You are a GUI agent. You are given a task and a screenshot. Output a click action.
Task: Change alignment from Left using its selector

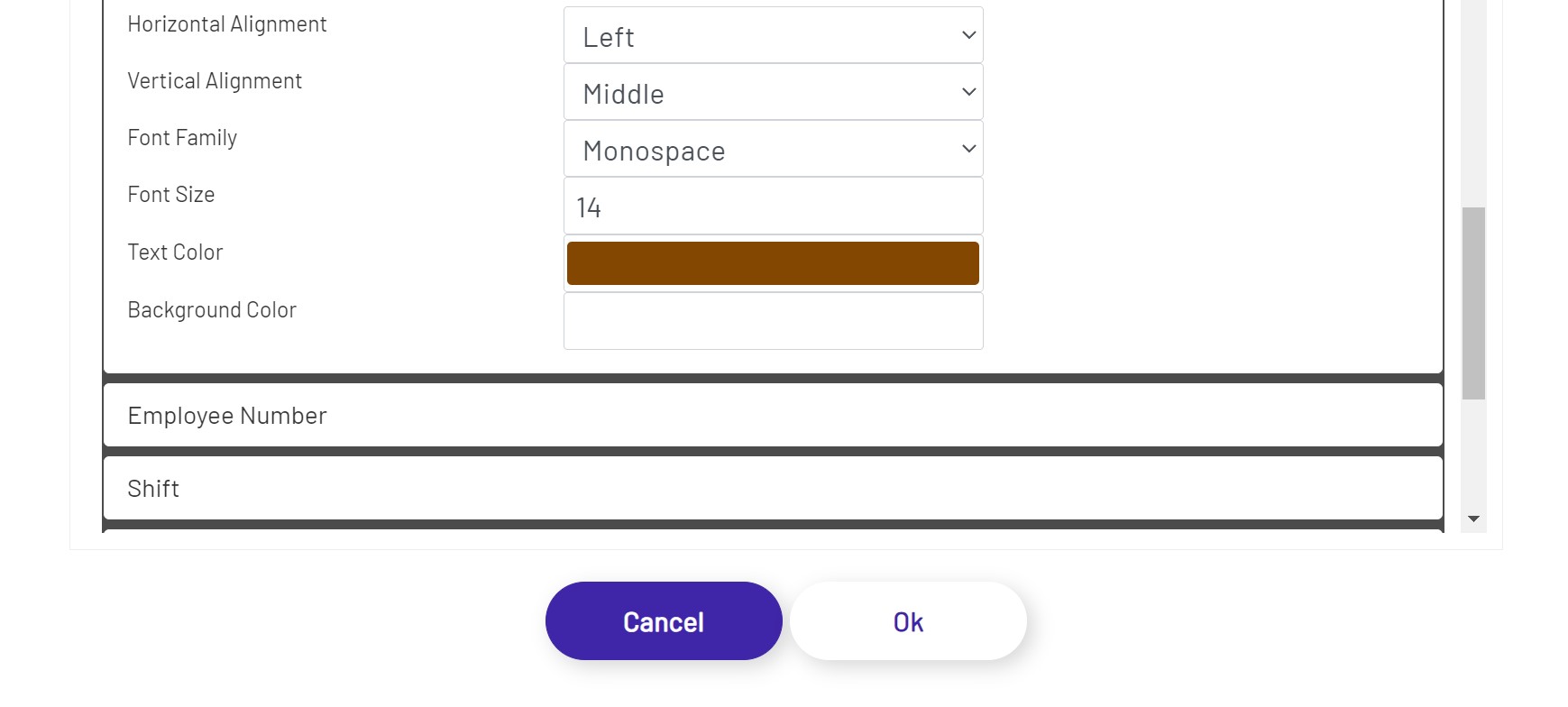pyautogui.click(x=773, y=34)
